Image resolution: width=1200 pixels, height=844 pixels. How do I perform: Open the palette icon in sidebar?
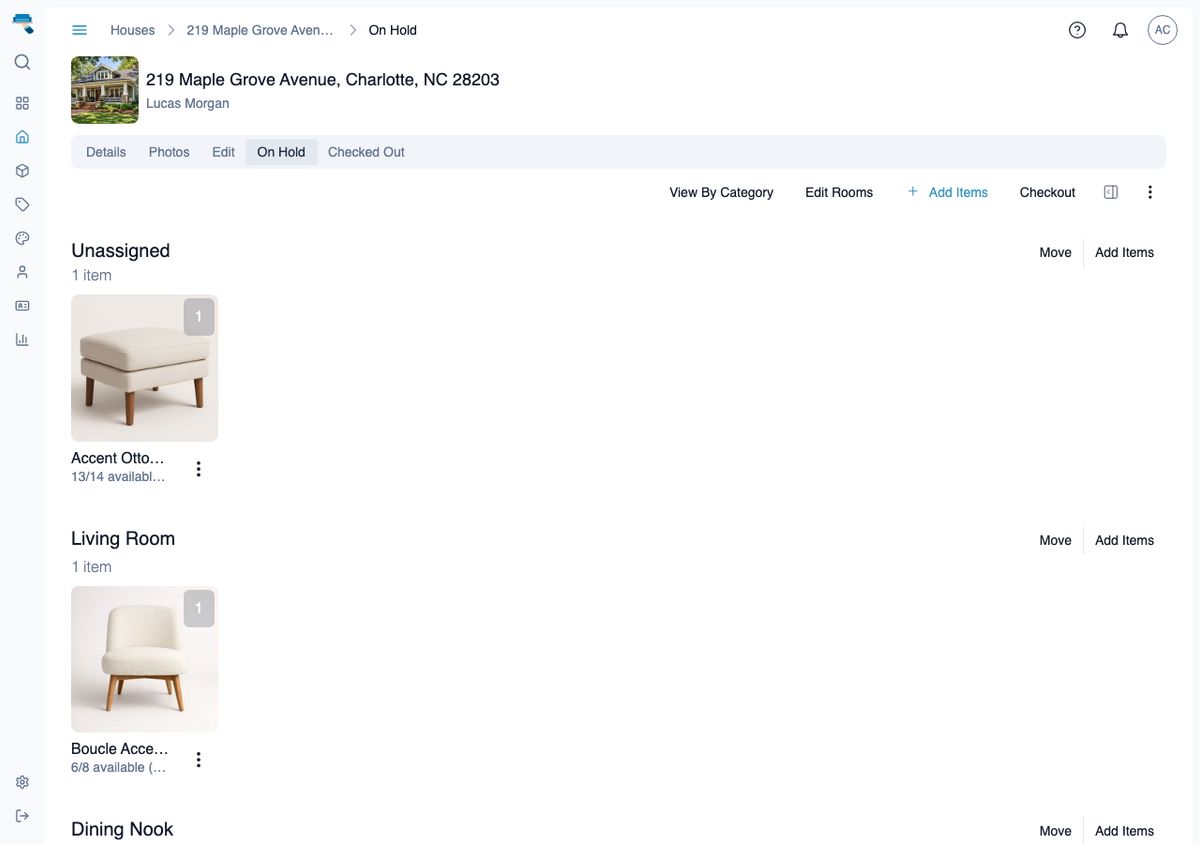(22, 238)
